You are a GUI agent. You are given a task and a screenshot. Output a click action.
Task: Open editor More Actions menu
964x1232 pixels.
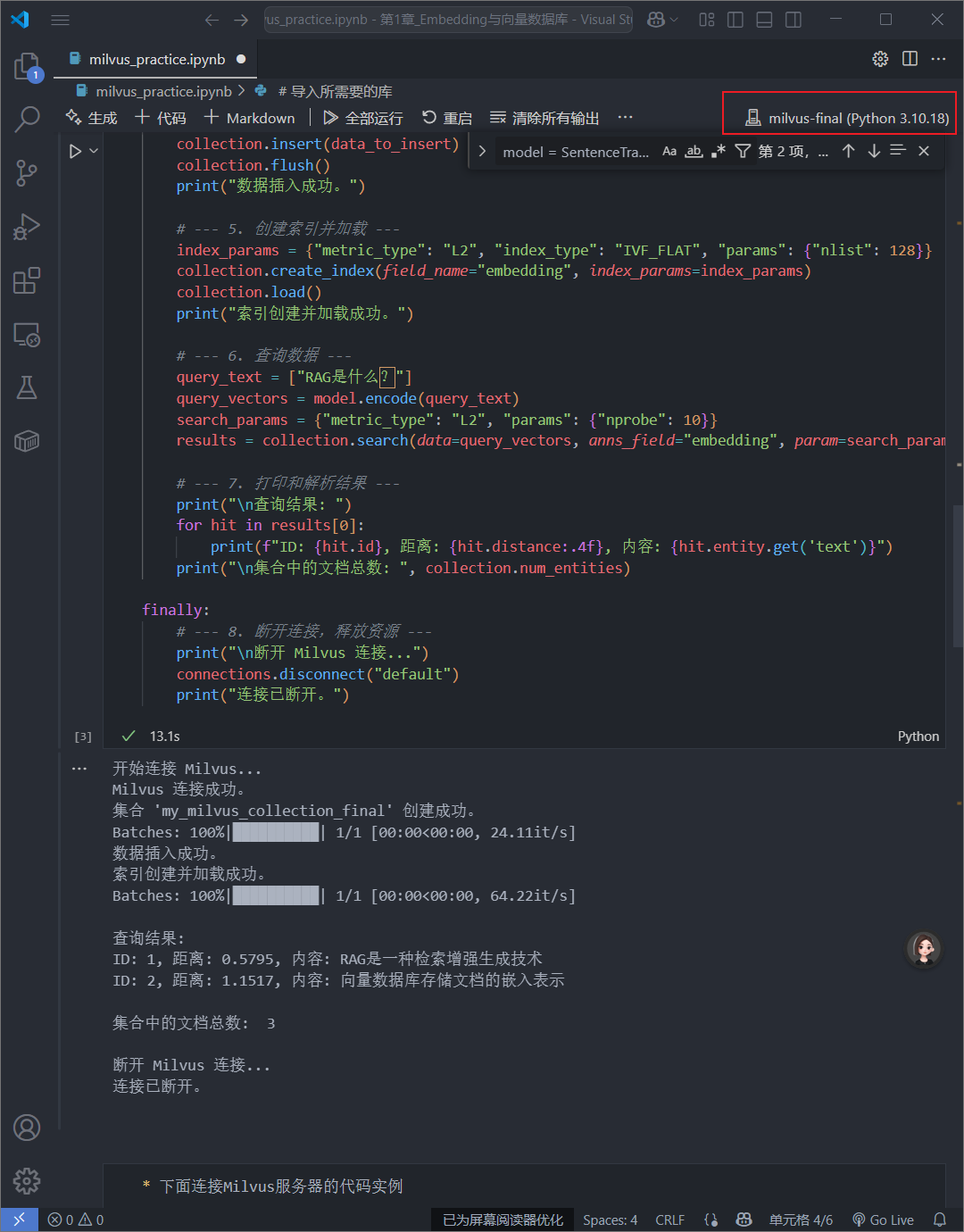(938, 59)
